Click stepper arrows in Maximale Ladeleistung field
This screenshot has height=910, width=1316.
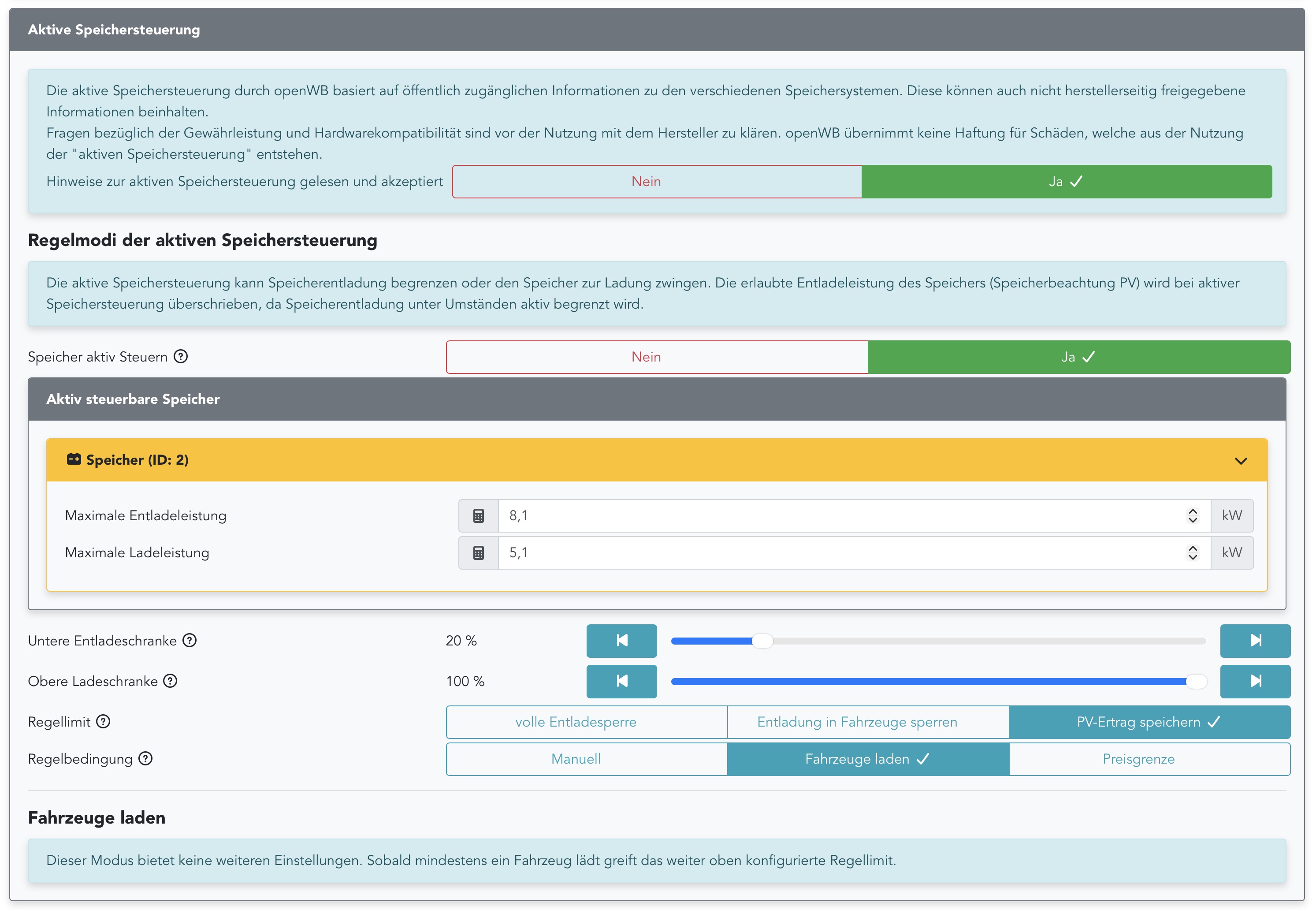pos(1192,552)
